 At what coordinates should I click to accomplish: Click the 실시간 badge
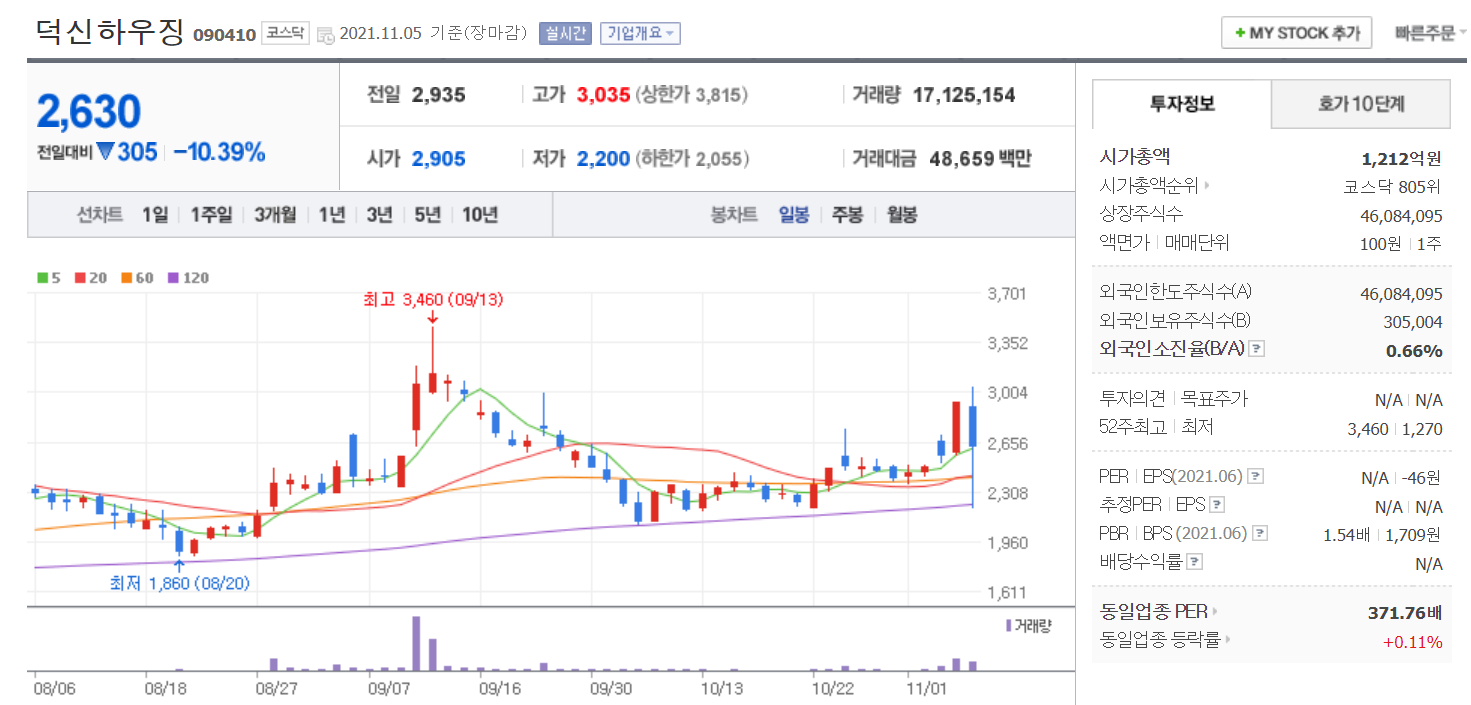tap(565, 33)
